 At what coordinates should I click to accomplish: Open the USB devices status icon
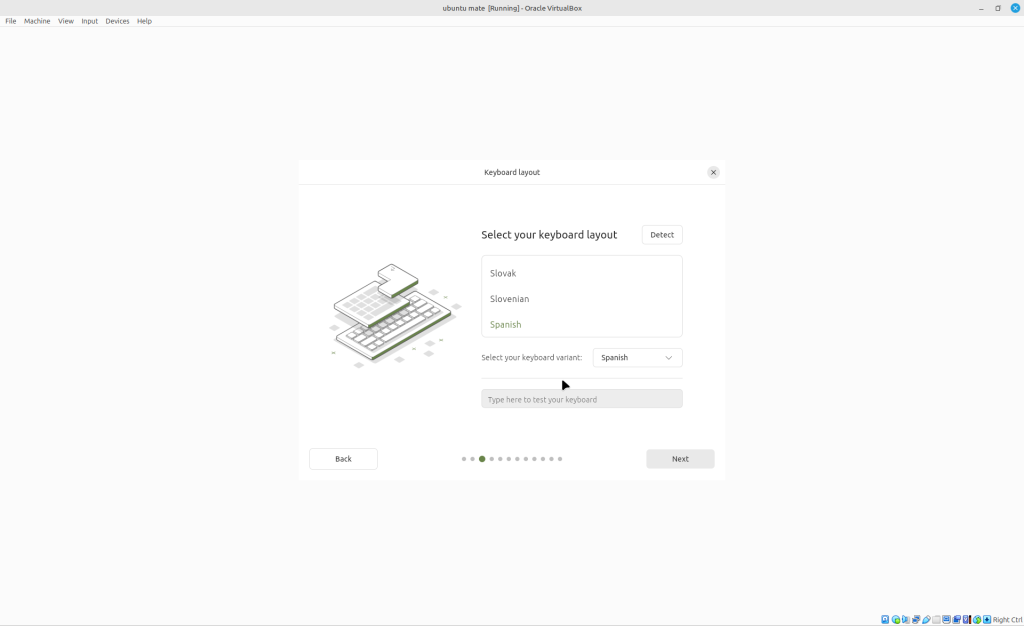(926, 619)
